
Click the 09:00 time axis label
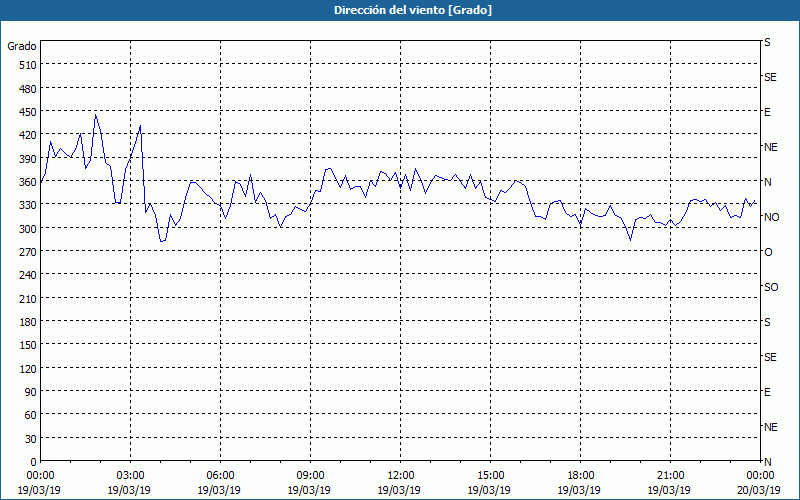(310, 476)
